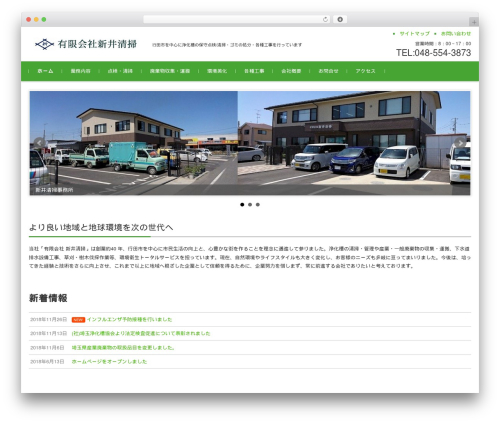Image resolution: width=500 pixels, height=423 pixels.
Task: Click the tagline beside company logo
Action: tap(227, 45)
